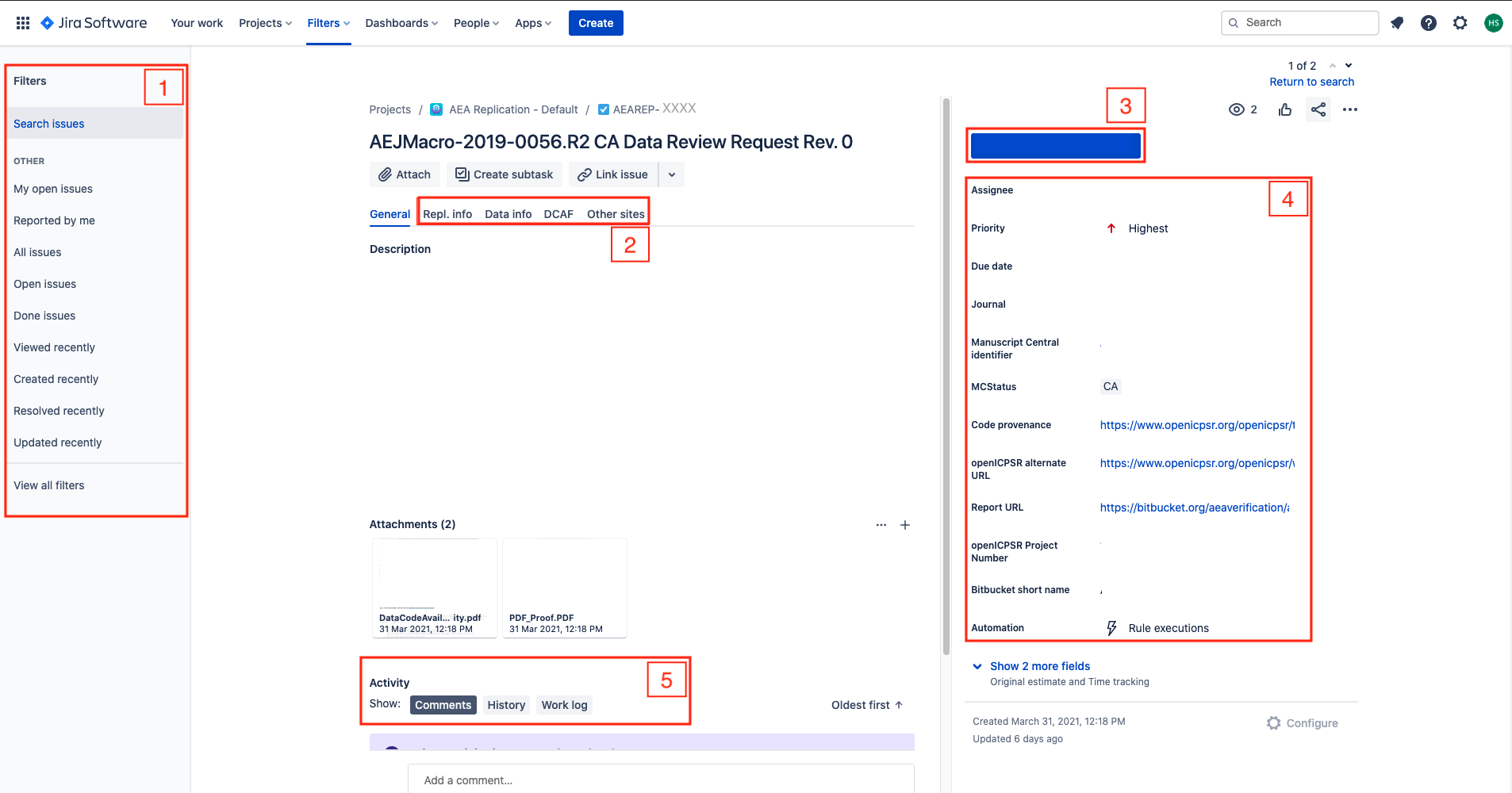This screenshot has height=793, width=1512.
Task: Open the Report URL bitbucket link
Action: pos(1195,508)
